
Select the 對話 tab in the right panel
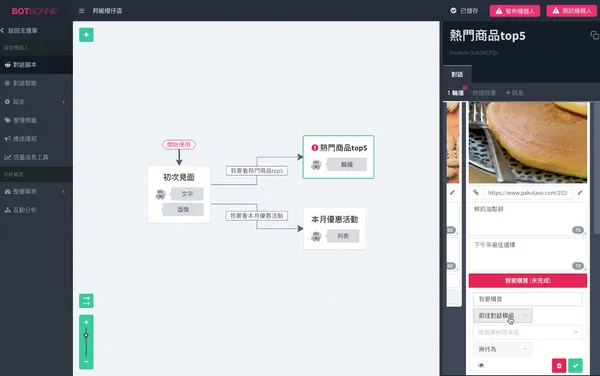click(x=457, y=74)
